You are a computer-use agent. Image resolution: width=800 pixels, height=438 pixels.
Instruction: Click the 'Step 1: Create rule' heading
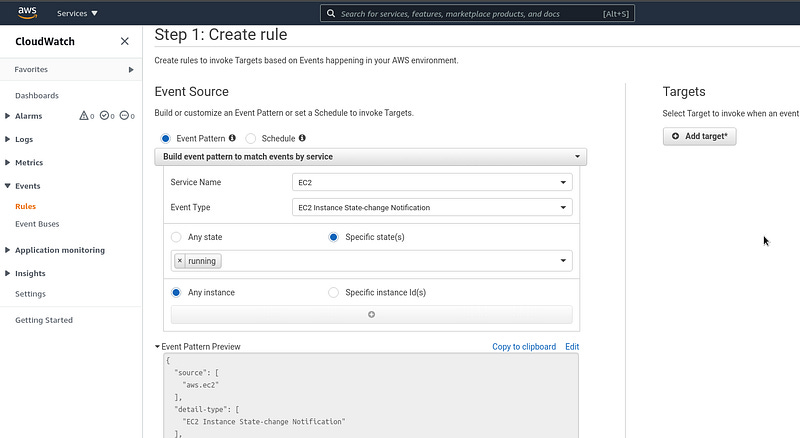[x=221, y=35]
